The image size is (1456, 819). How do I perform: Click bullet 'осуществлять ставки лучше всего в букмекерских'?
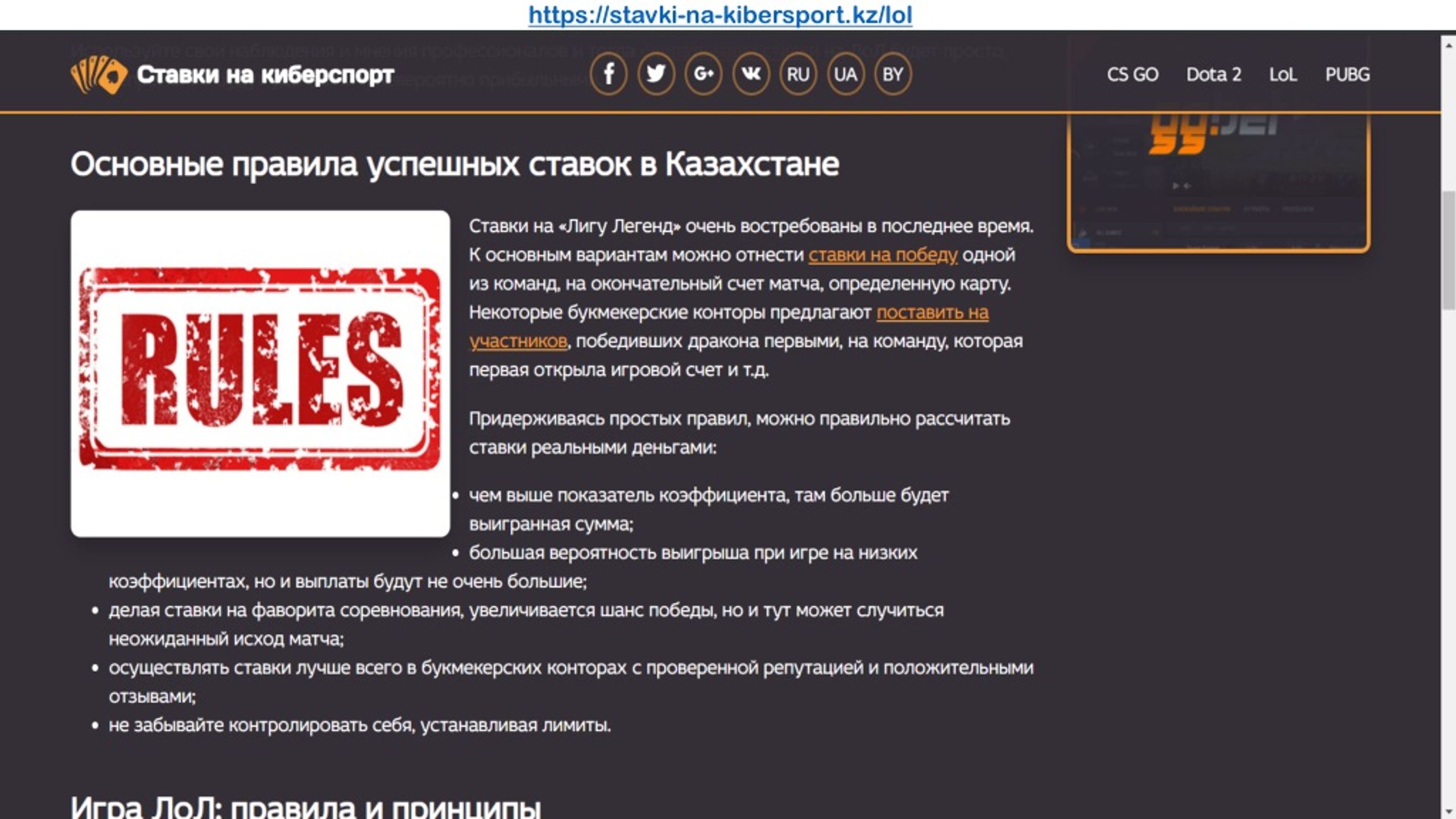click(x=571, y=682)
